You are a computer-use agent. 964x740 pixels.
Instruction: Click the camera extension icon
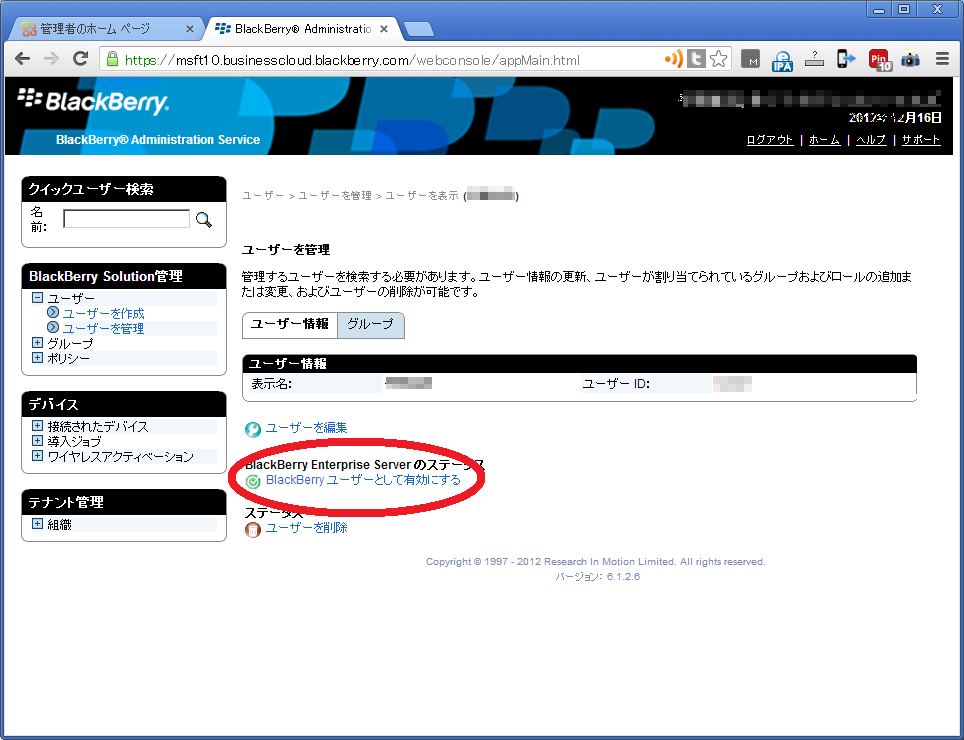[x=911, y=60]
